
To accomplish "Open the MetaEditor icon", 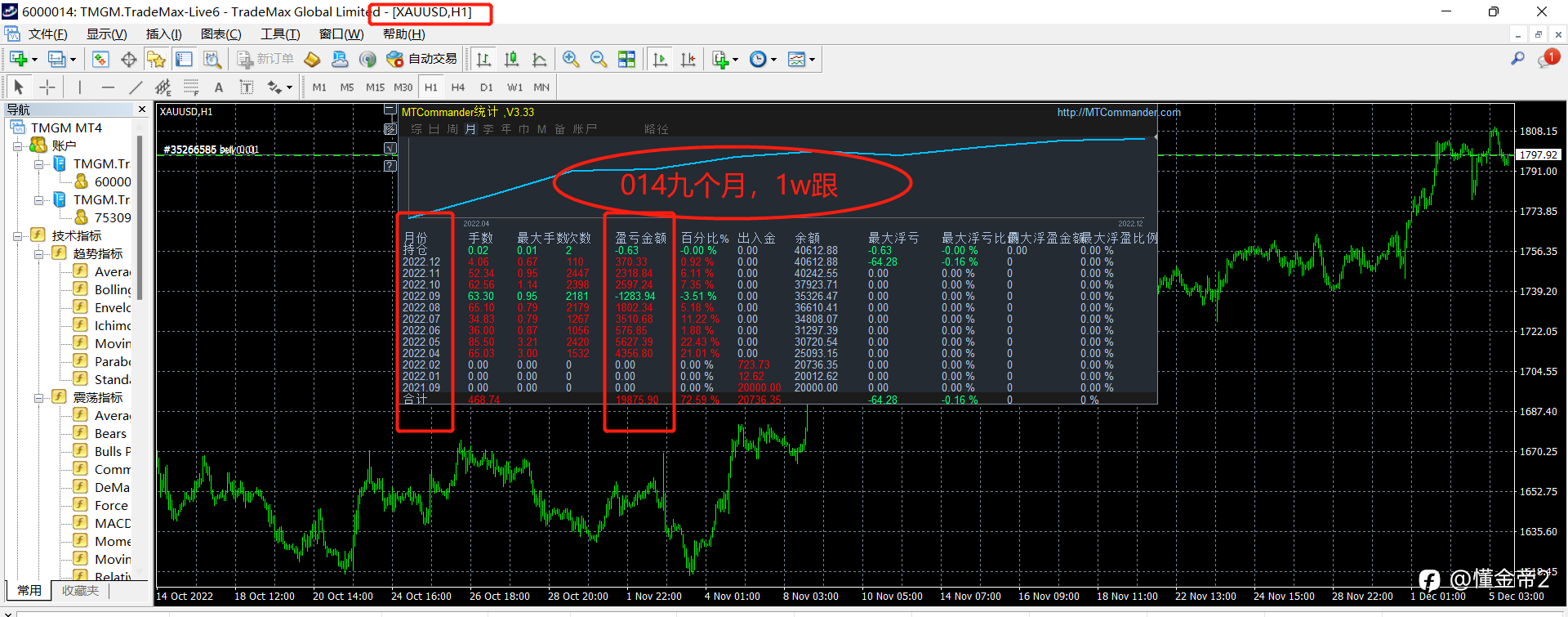I will [x=311, y=59].
